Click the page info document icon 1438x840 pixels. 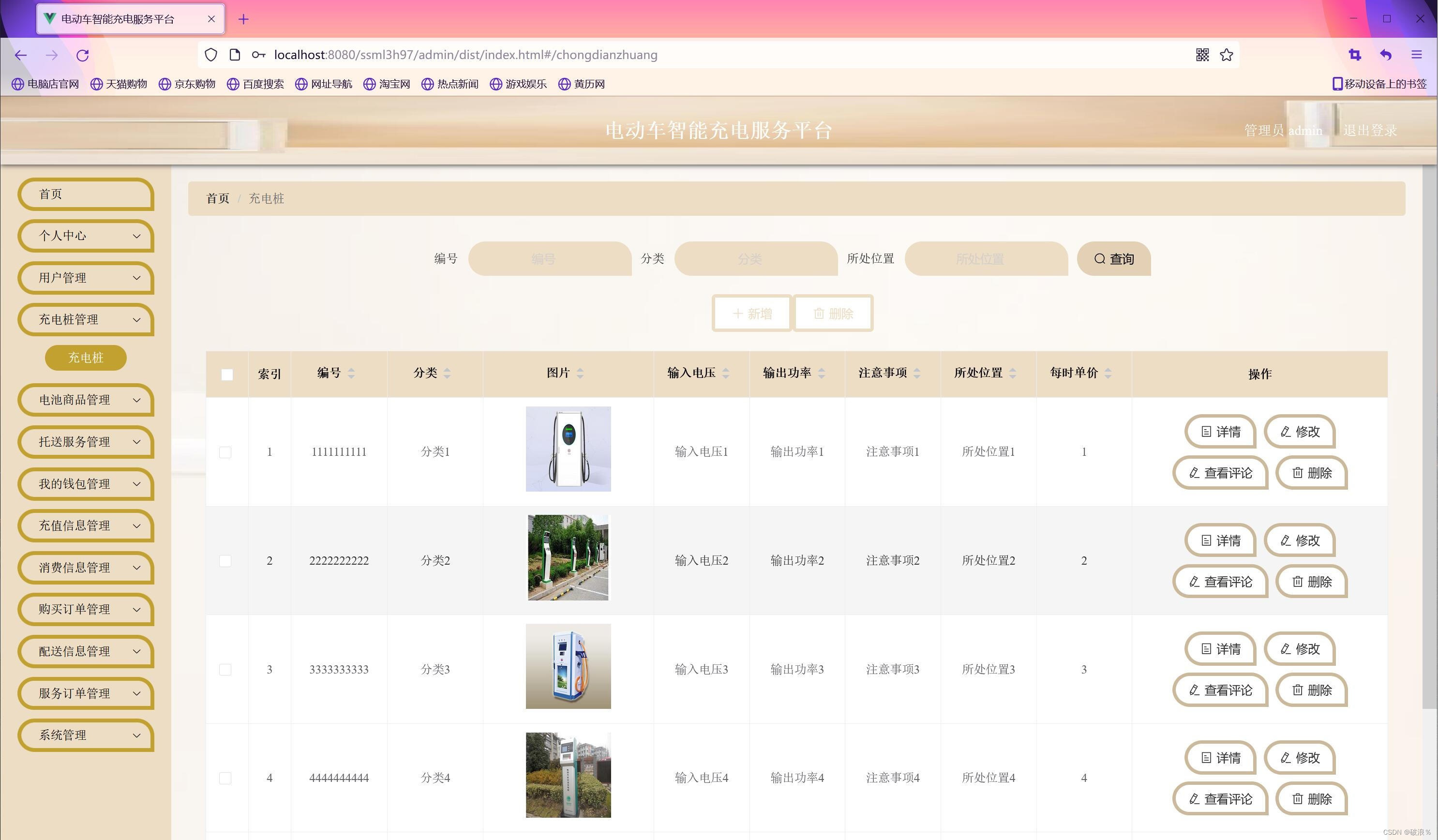(x=235, y=55)
